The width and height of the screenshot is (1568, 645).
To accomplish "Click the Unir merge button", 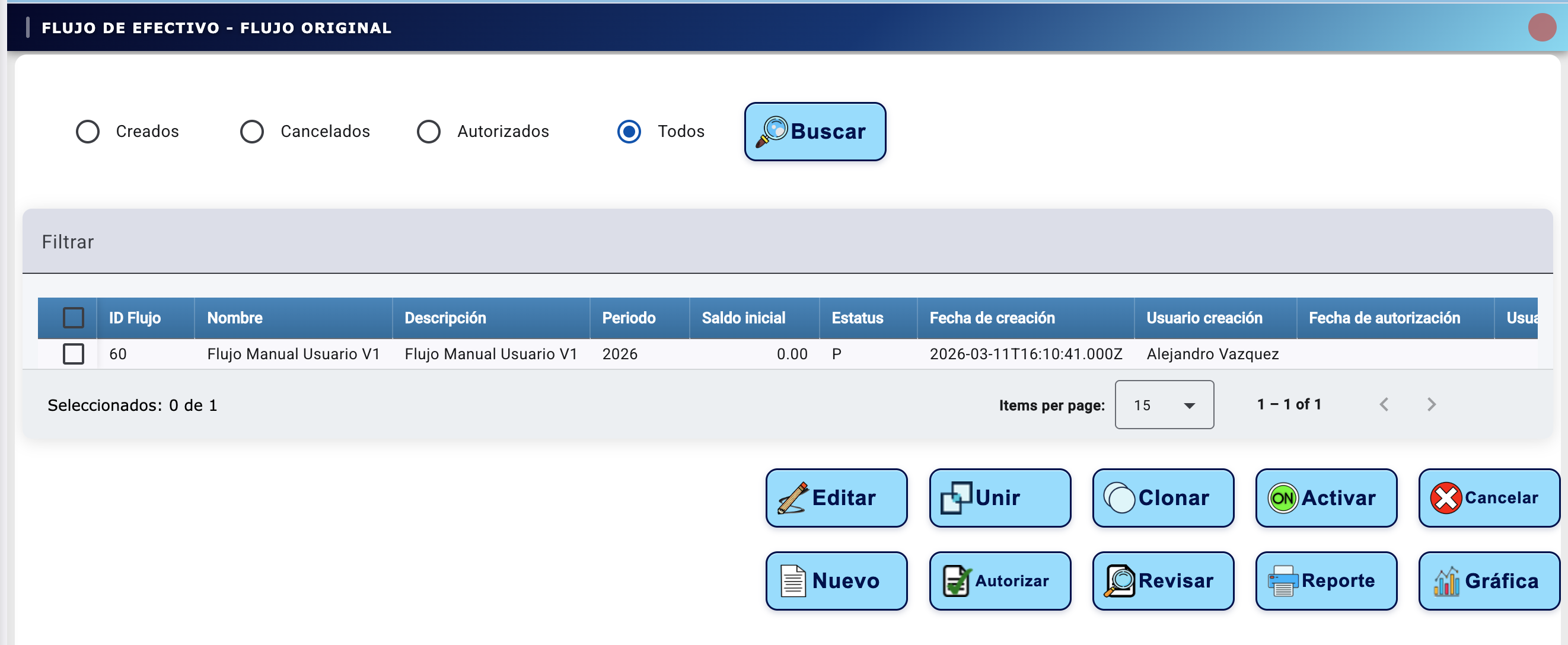I will pos(999,497).
